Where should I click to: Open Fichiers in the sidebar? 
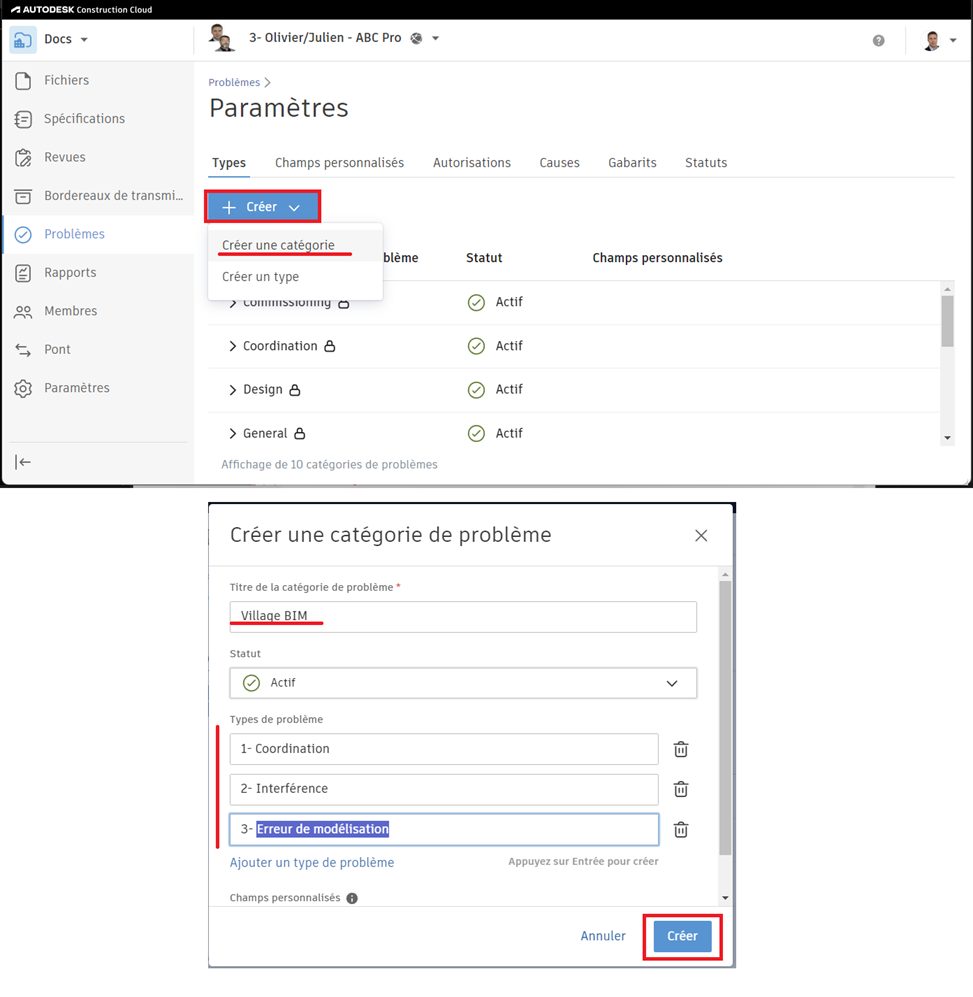point(66,80)
